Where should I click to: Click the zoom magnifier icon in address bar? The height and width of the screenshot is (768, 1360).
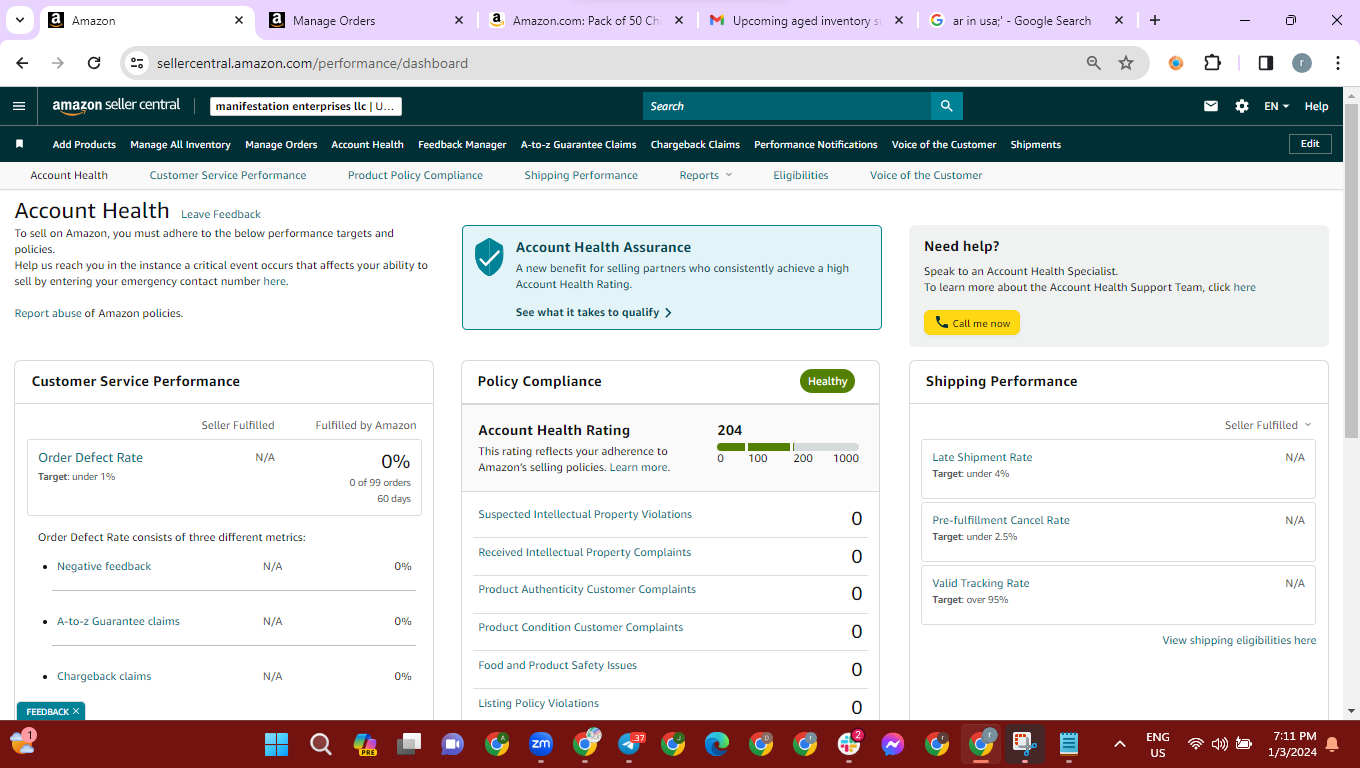pyautogui.click(x=1094, y=63)
